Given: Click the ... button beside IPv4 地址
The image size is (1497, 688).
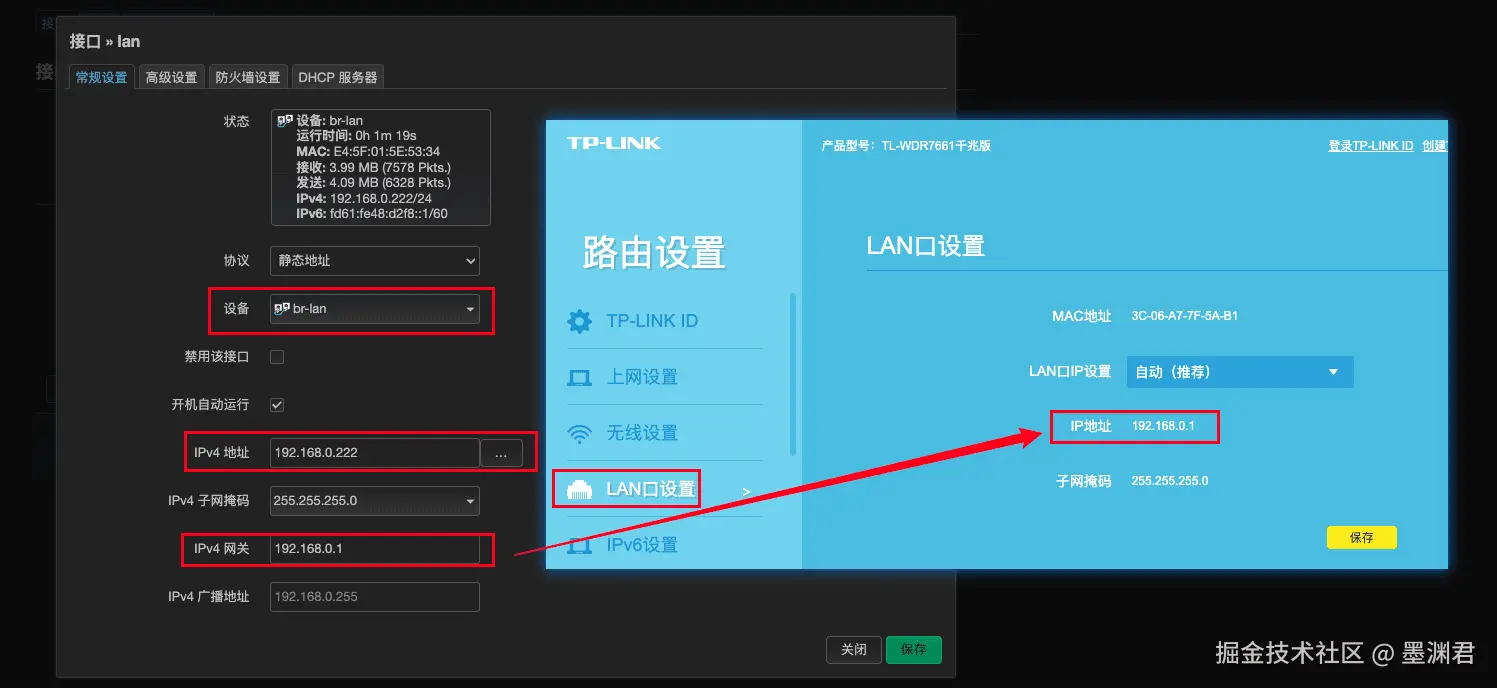Looking at the screenshot, I should coord(502,453).
